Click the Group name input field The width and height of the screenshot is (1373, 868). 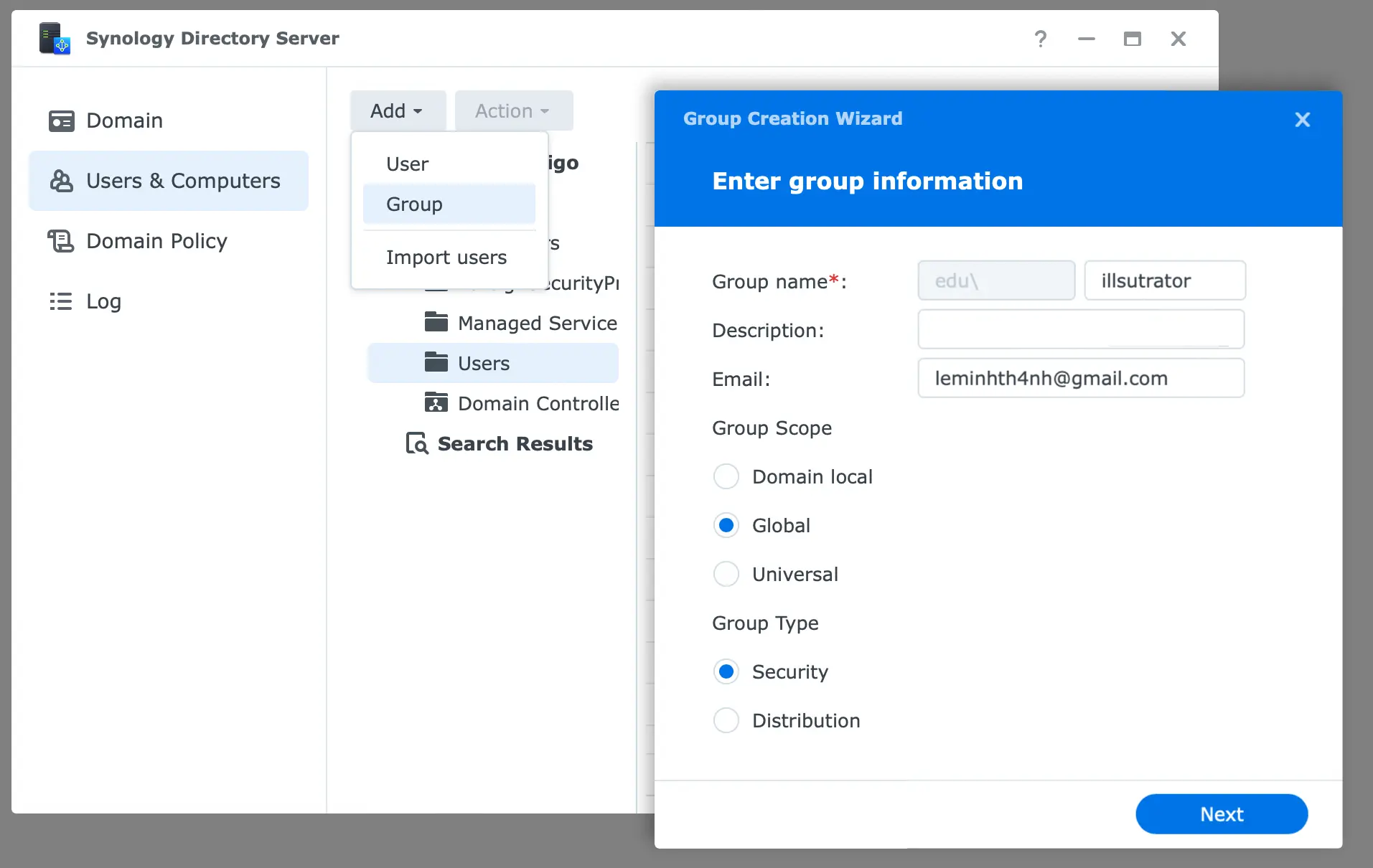(x=1165, y=280)
